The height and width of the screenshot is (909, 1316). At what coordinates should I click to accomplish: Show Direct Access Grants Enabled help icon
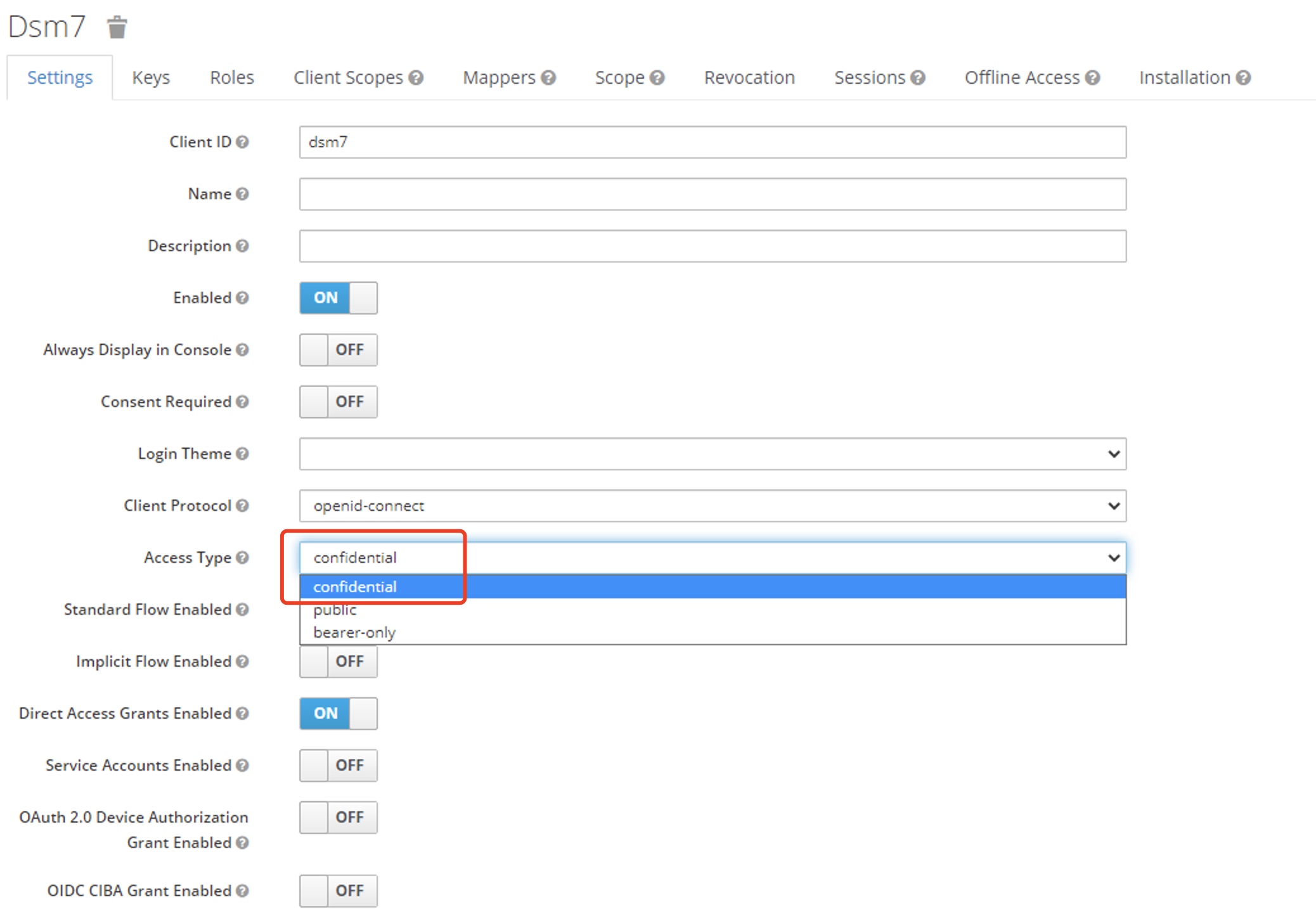pos(242,714)
